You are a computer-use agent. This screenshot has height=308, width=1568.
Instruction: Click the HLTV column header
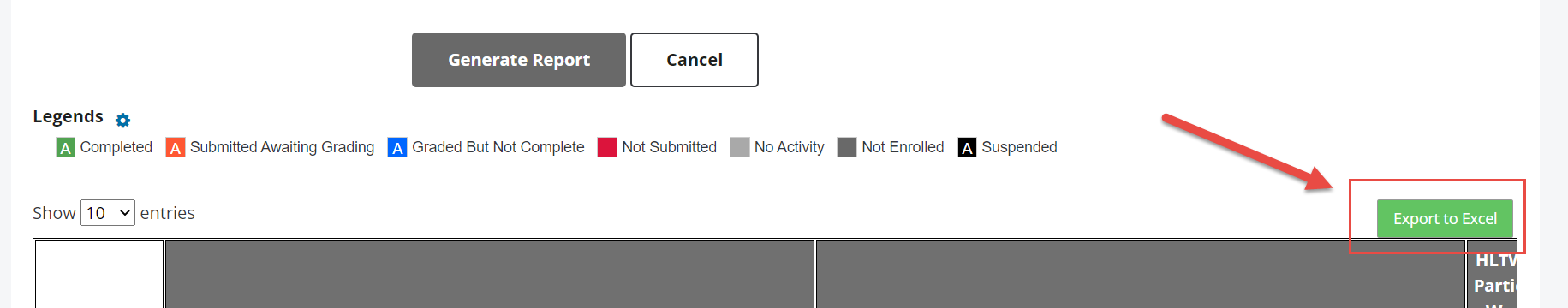pos(1493,274)
